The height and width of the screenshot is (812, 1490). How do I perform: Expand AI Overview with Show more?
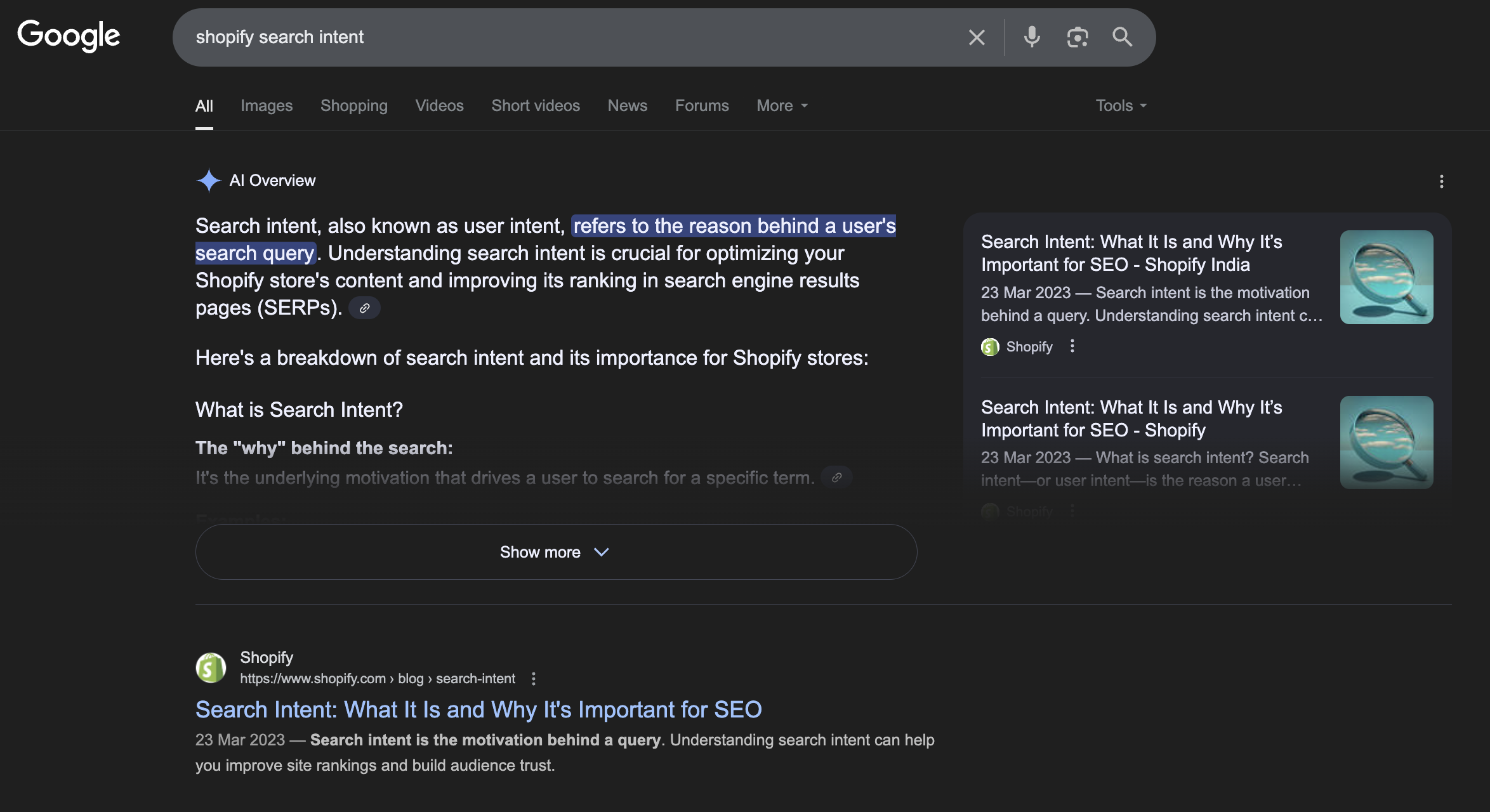556,552
